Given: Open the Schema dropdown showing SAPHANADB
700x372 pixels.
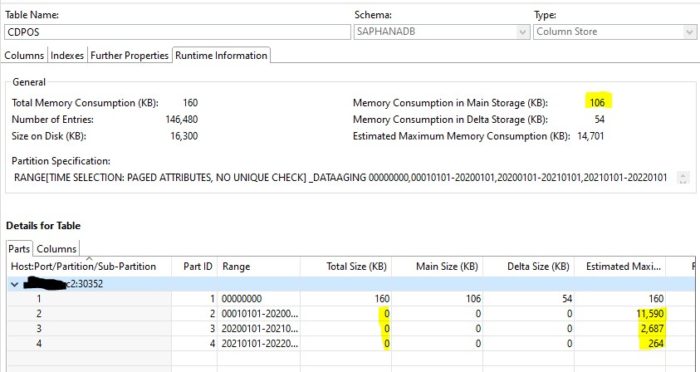Looking at the screenshot, I should (522, 32).
